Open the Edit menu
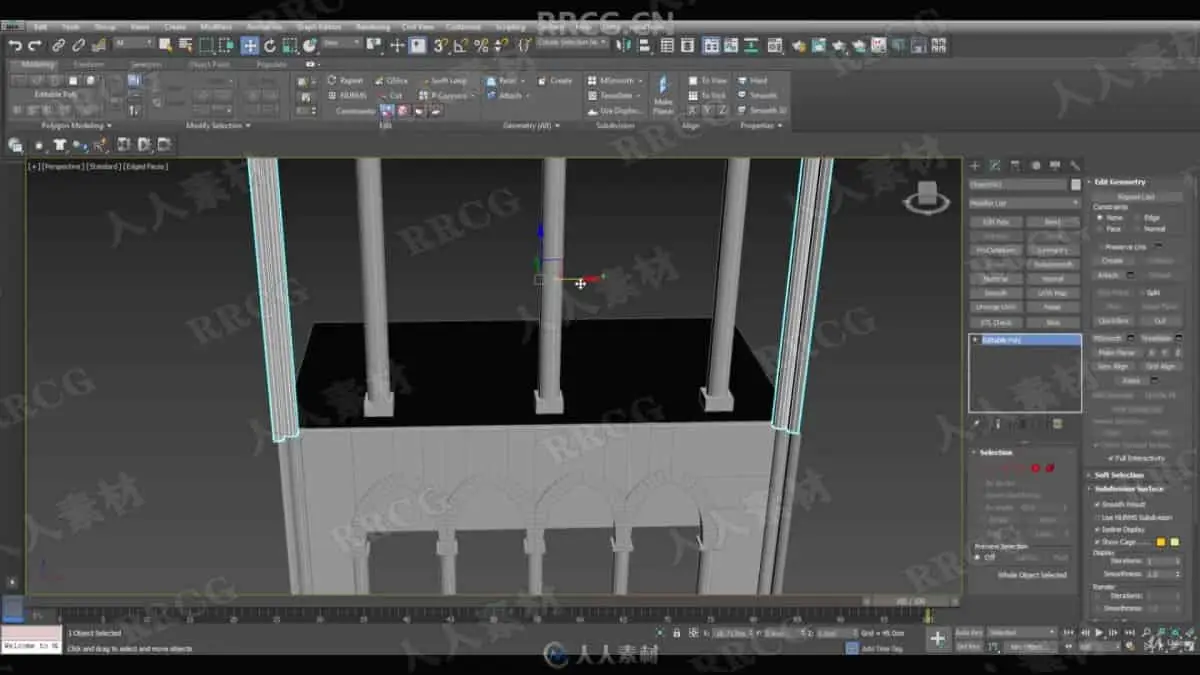This screenshot has height=675, width=1200. (41, 27)
